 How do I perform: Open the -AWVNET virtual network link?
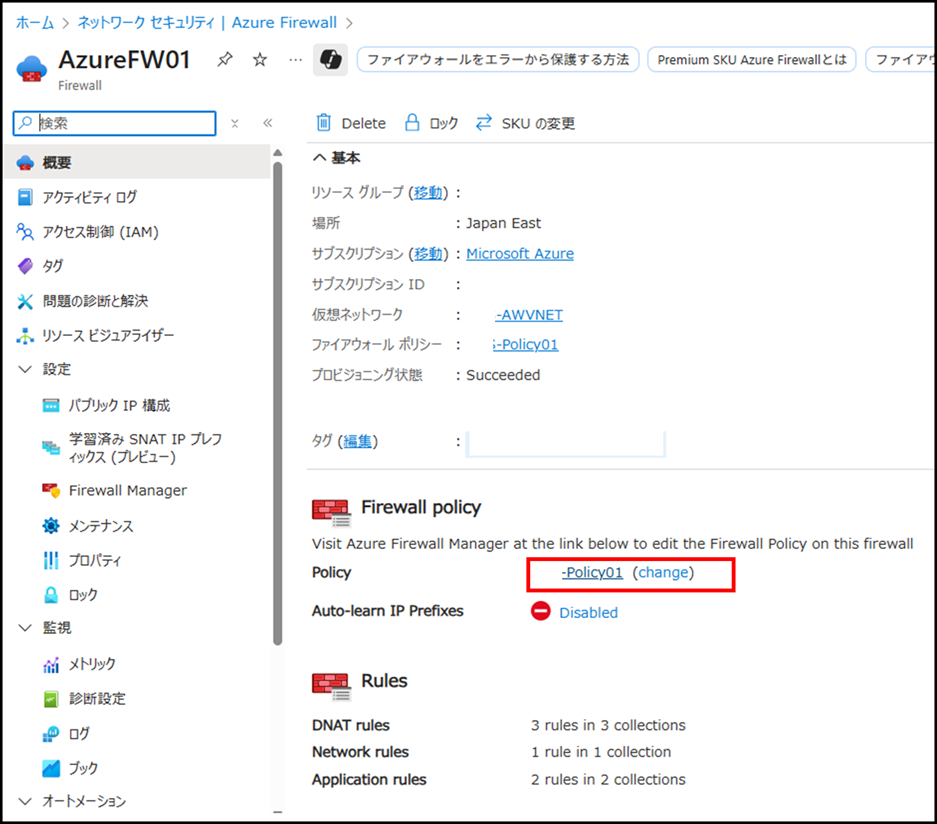pyautogui.click(x=529, y=315)
